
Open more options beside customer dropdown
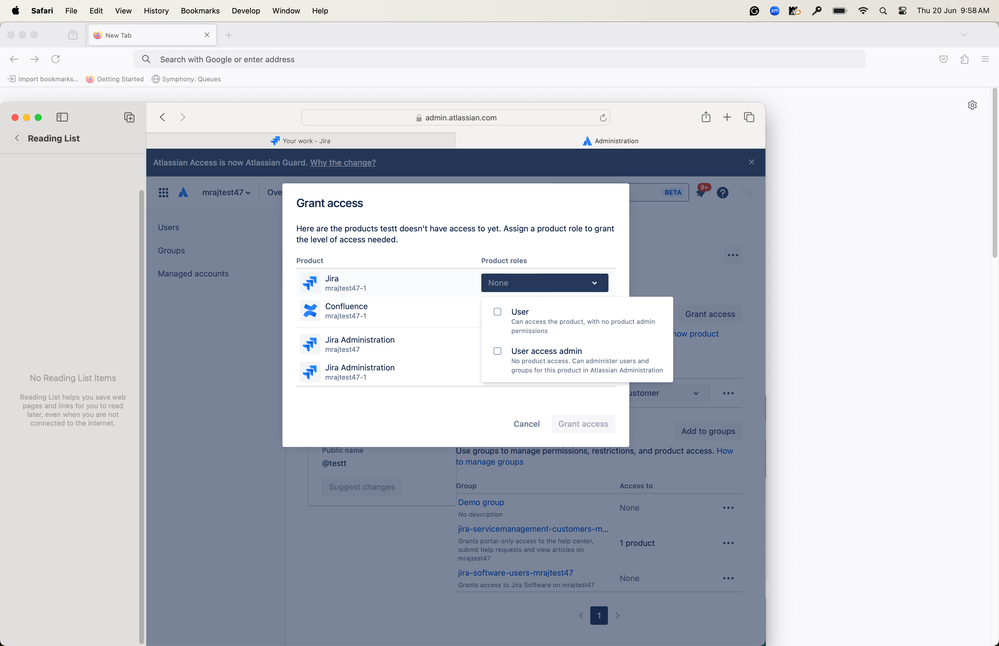point(728,394)
